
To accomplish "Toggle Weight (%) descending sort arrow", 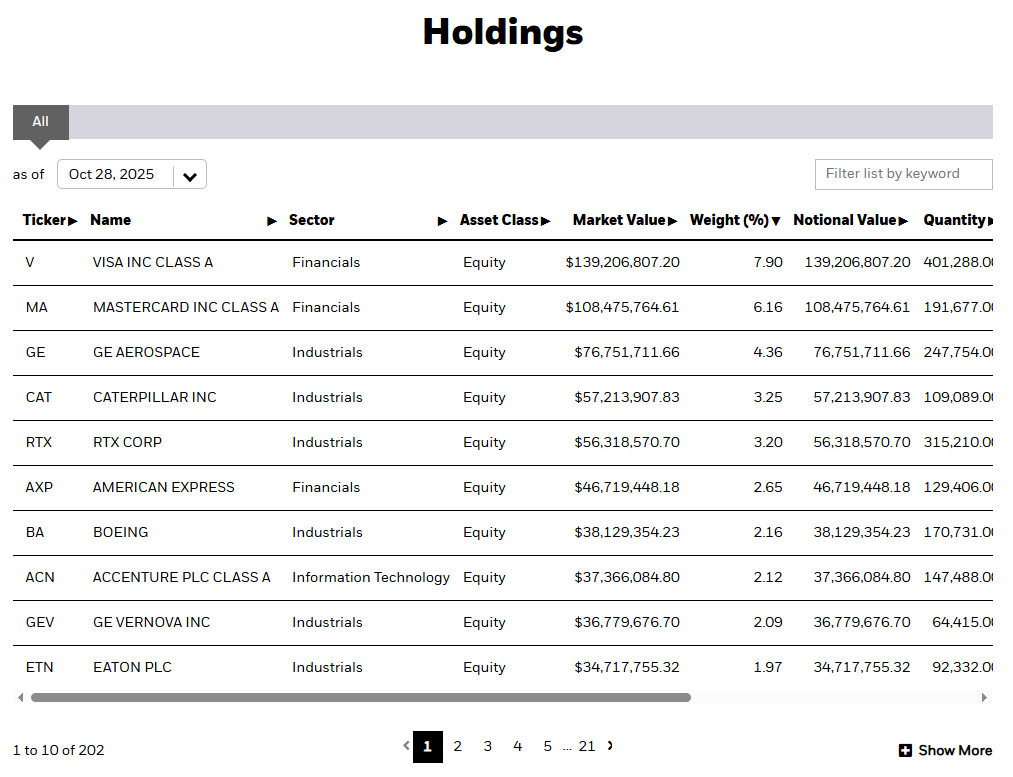I will tap(776, 222).
